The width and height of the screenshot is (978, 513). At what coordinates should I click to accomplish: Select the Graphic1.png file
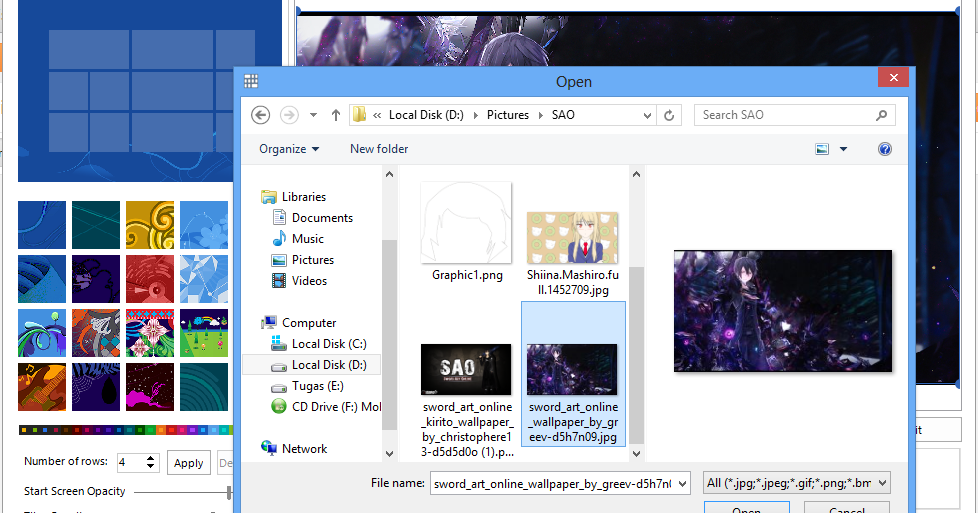click(467, 232)
